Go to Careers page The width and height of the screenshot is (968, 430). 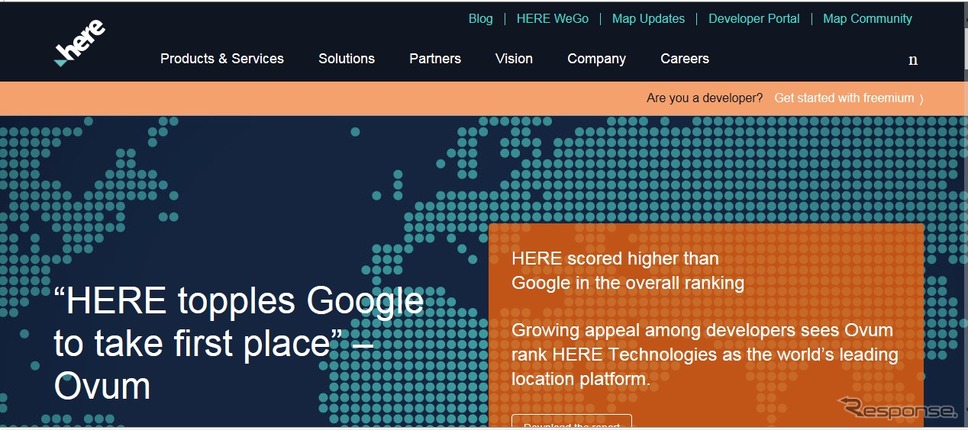[x=685, y=59]
